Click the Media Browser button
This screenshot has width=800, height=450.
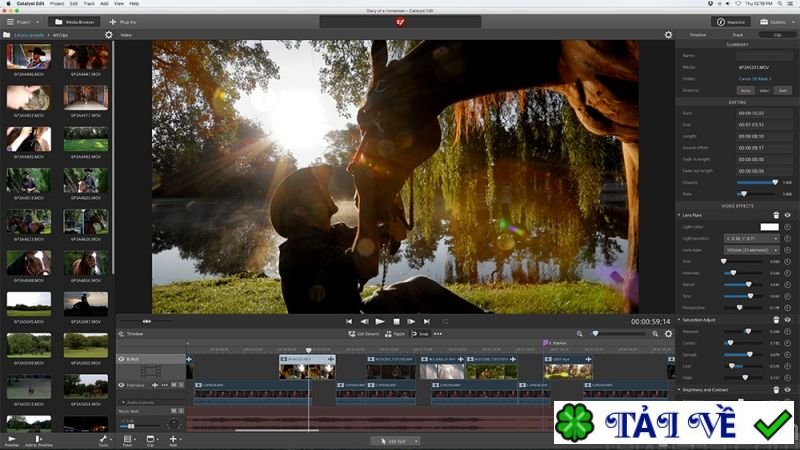(74, 21)
